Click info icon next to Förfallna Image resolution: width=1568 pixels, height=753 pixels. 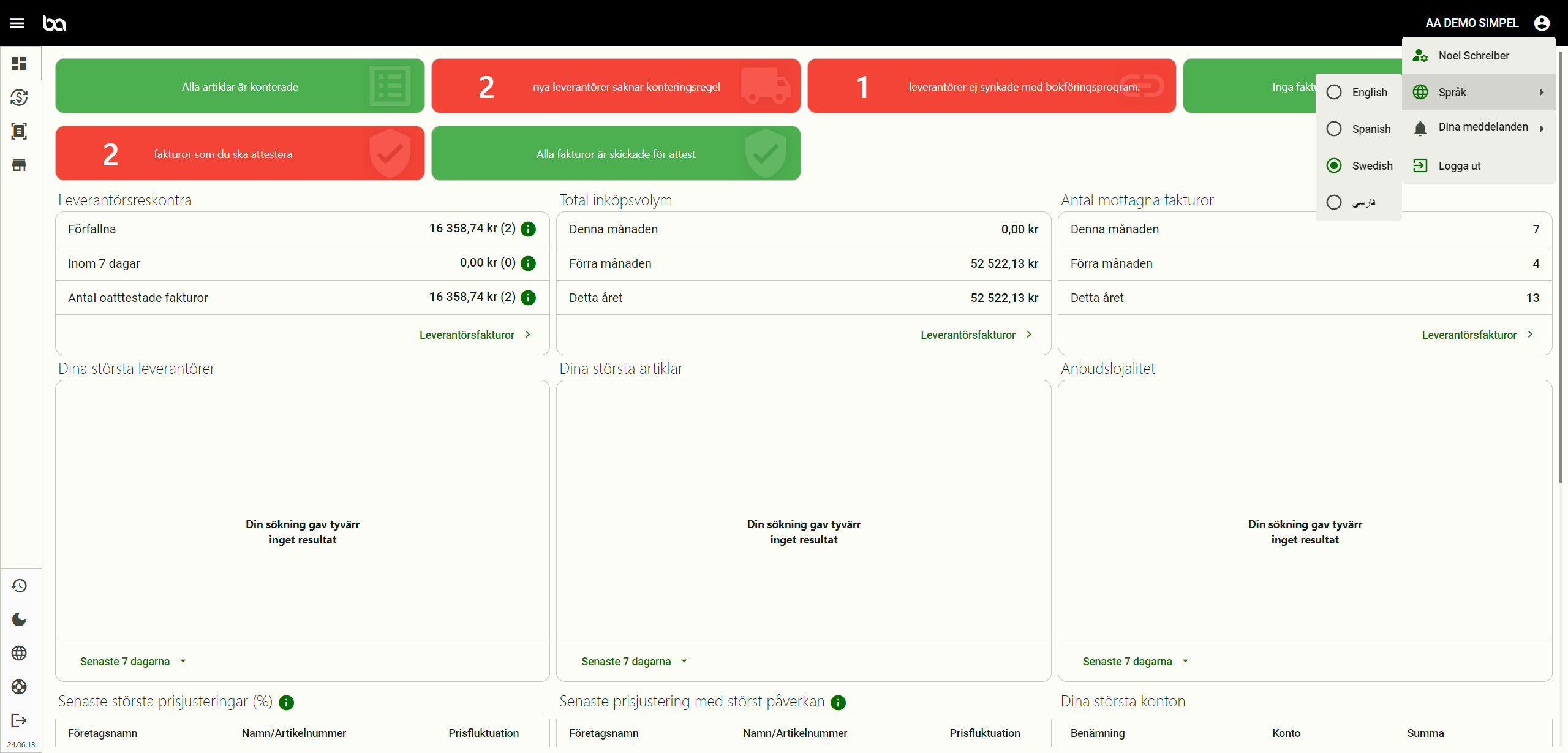[528, 229]
